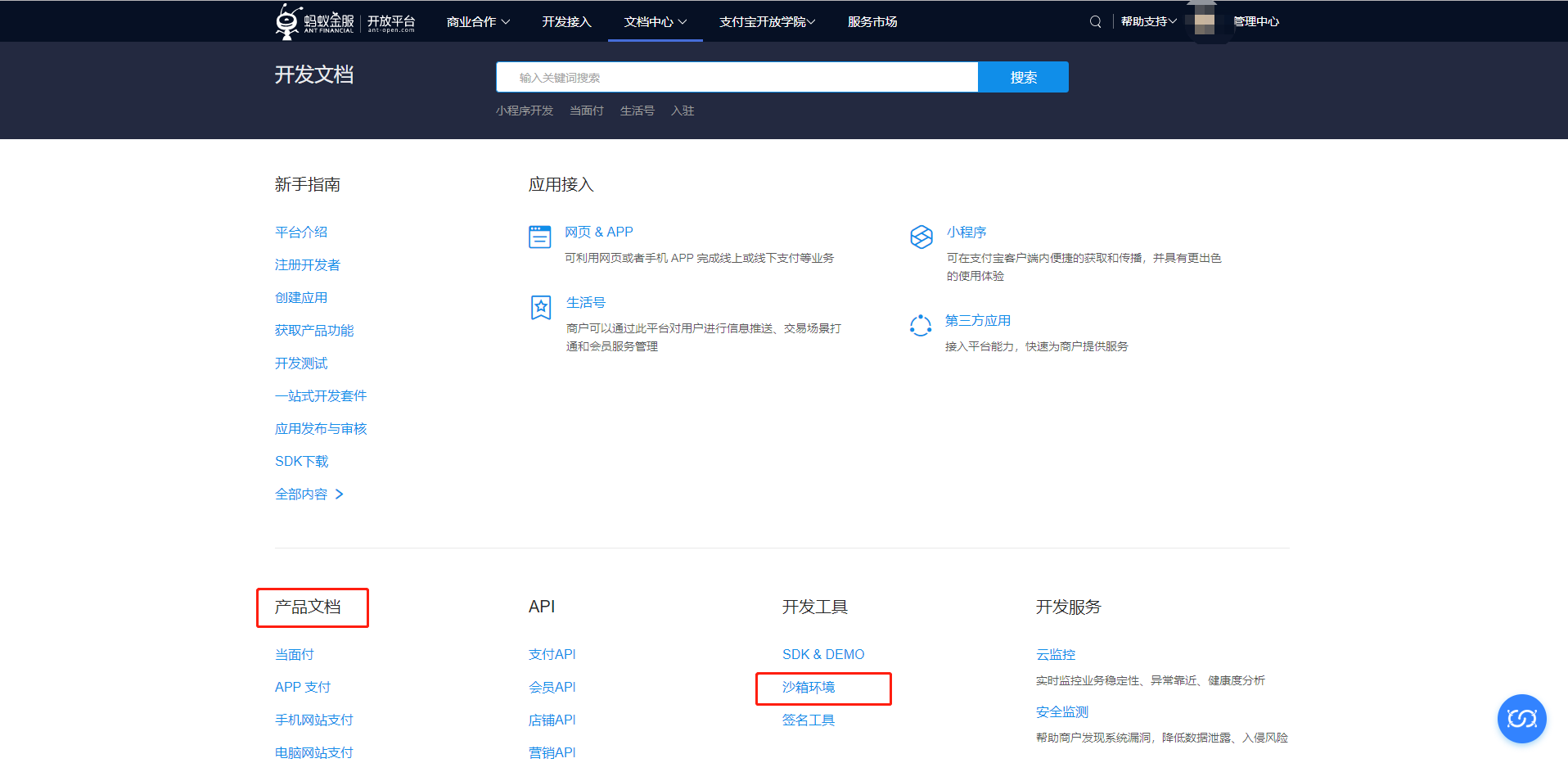Screen dimensions: 1568x763
Task: Open the 电脑网站支付 product doc
Action: [314, 753]
